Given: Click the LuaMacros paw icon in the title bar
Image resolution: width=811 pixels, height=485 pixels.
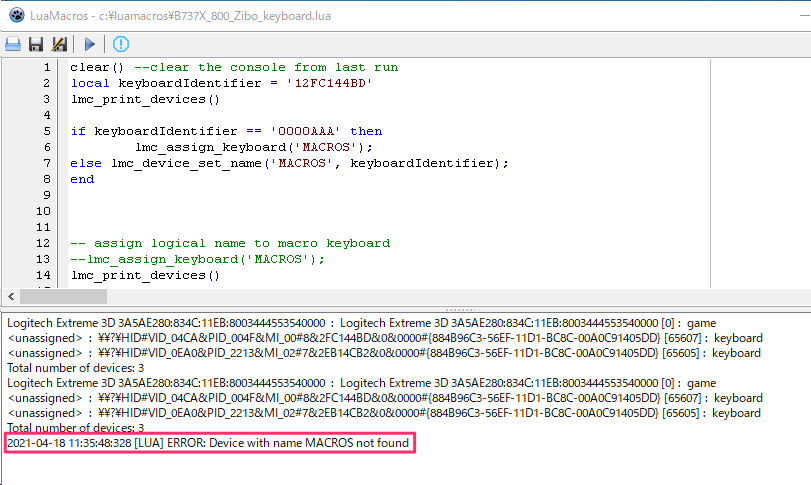Looking at the screenshot, I should [x=16, y=14].
